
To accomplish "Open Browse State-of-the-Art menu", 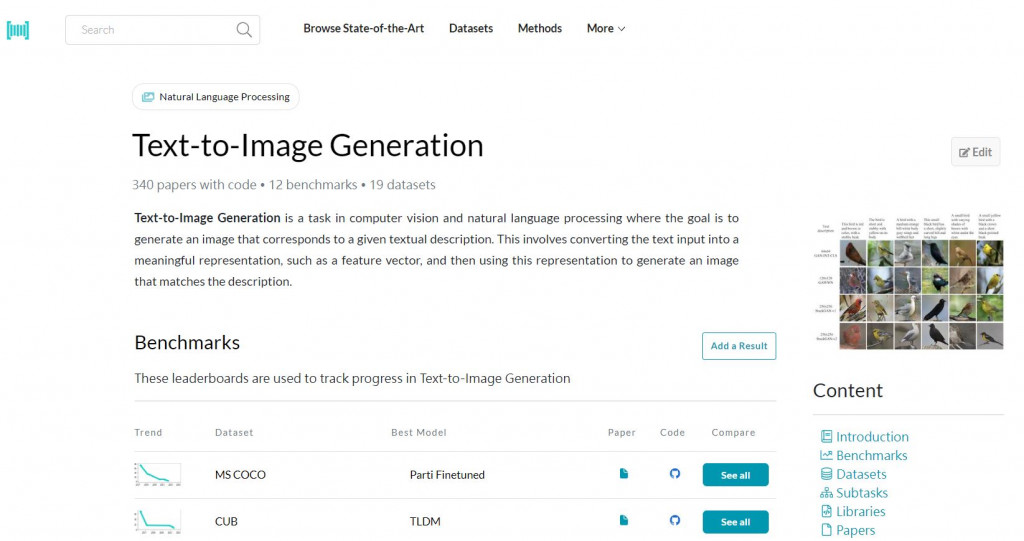I will (x=364, y=29).
